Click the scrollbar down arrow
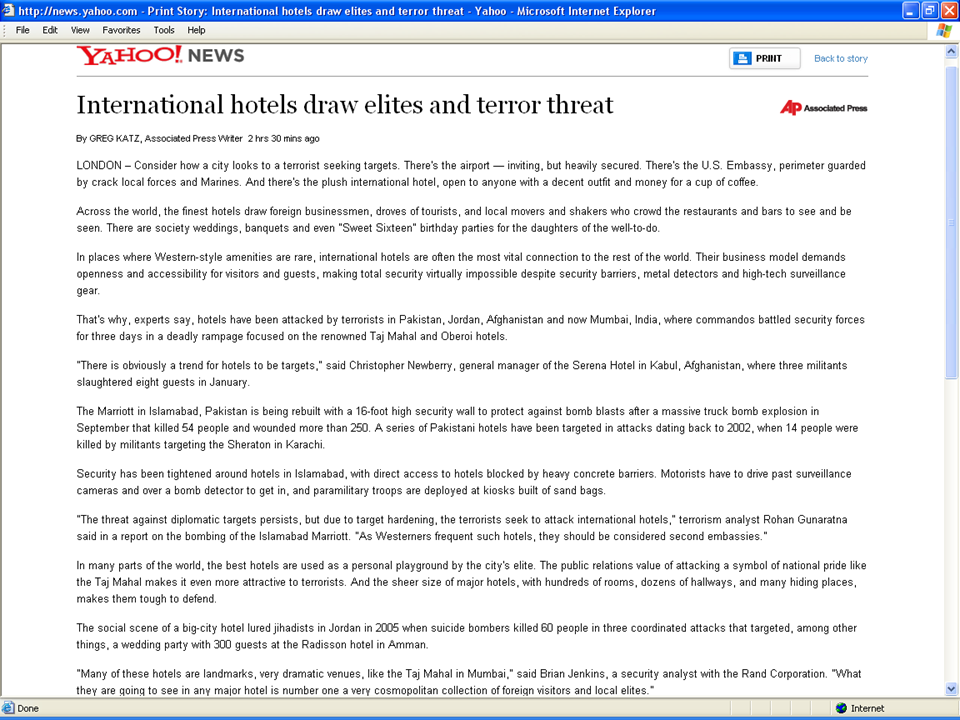The width and height of the screenshot is (960, 720). click(951, 688)
